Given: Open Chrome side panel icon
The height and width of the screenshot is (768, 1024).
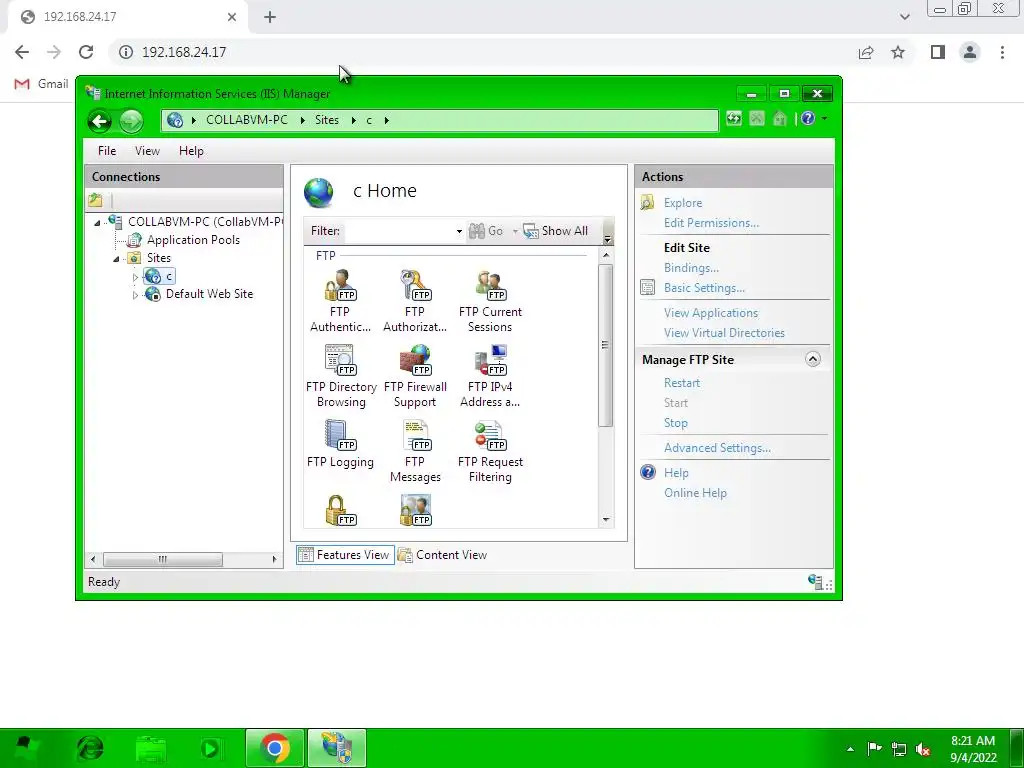Looking at the screenshot, I should 938,52.
